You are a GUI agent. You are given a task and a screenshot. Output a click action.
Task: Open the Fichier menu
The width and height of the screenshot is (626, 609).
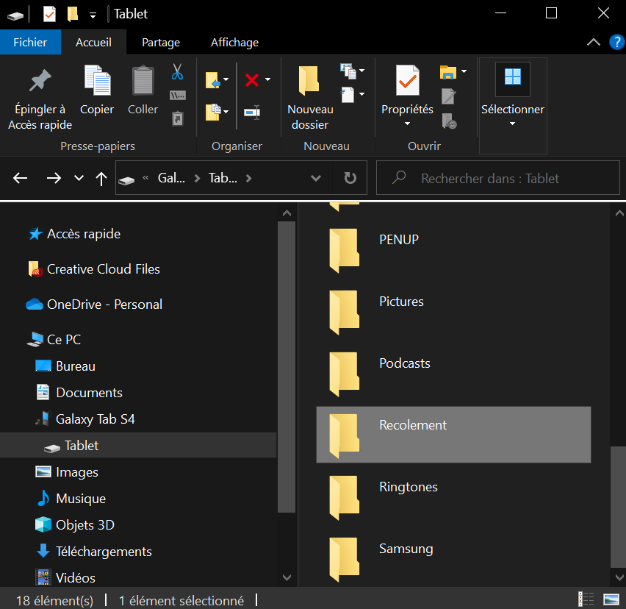30,42
